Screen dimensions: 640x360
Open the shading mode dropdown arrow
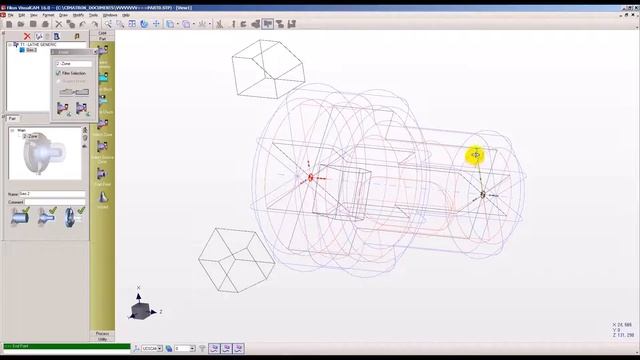(x=194, y=24)
